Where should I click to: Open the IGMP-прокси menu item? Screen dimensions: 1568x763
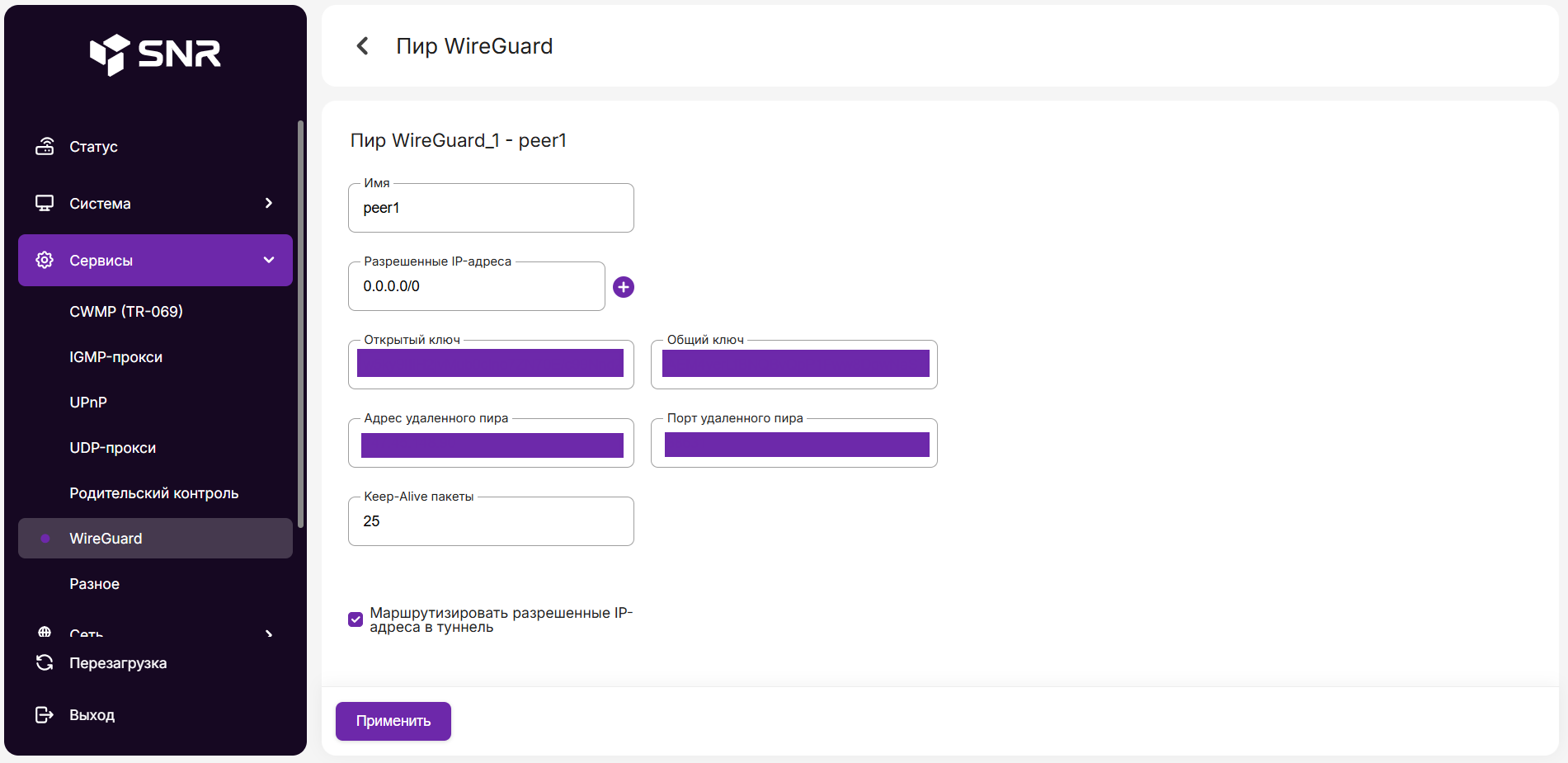pos(116,357)
